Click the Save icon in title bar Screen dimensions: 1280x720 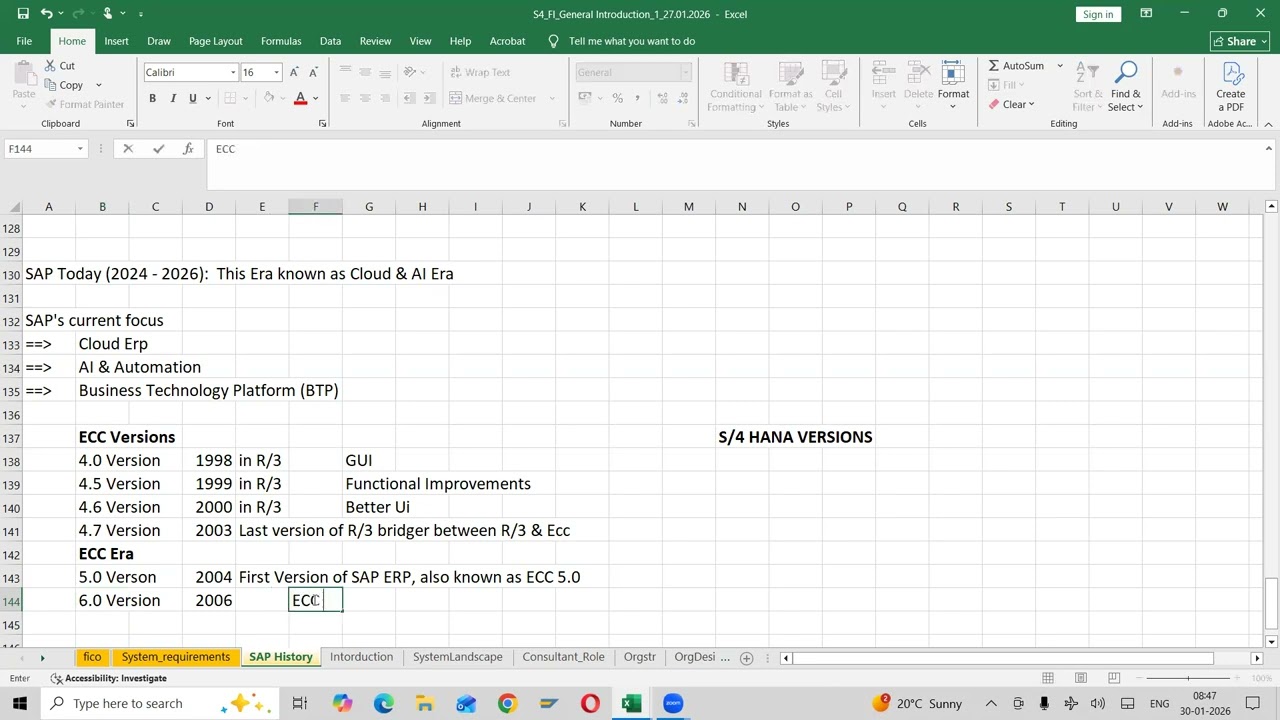(x=23, y=14)
